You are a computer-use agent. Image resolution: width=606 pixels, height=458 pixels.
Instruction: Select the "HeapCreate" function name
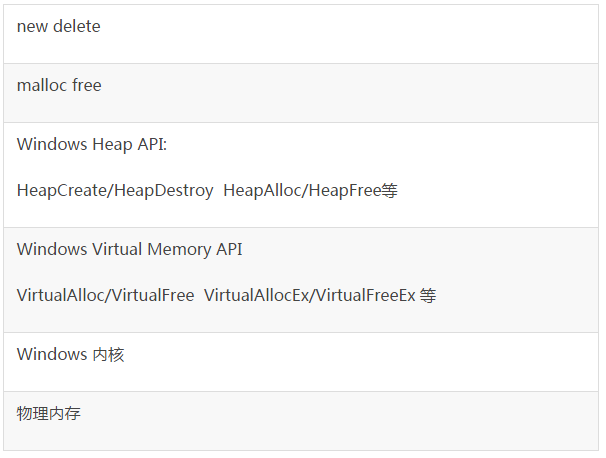pos(63,191)
